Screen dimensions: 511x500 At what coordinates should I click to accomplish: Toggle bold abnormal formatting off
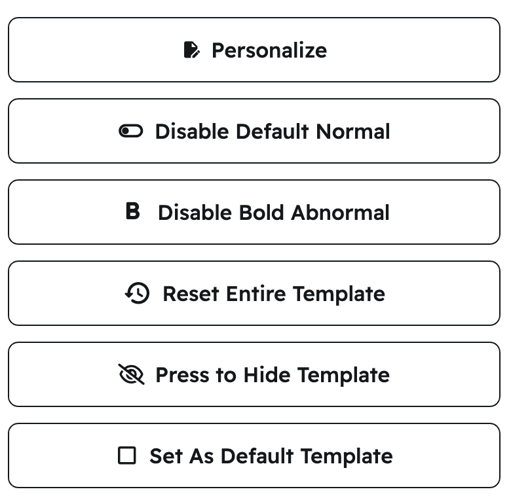point(254,212)
